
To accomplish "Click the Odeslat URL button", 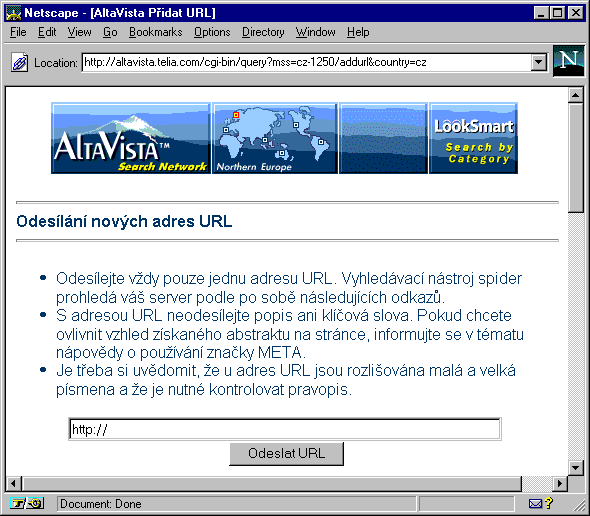I will [x=286, y=454].
